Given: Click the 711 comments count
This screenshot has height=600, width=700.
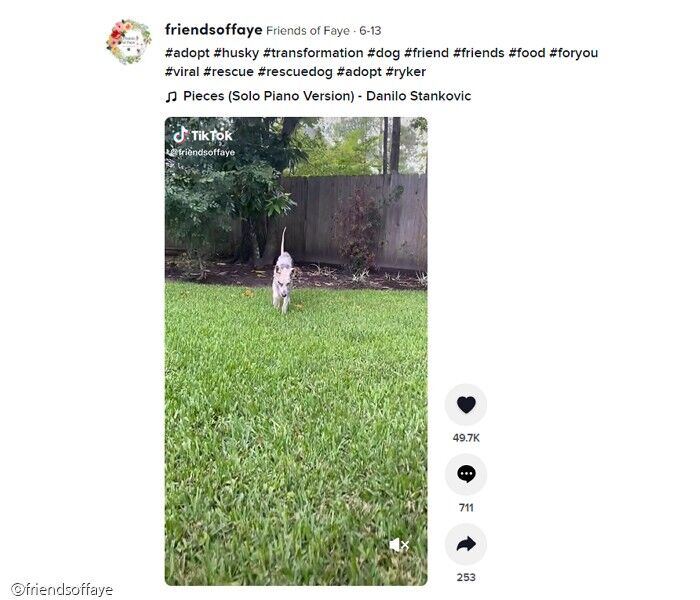Looking at the screenshot, I should tap(466, 508).
